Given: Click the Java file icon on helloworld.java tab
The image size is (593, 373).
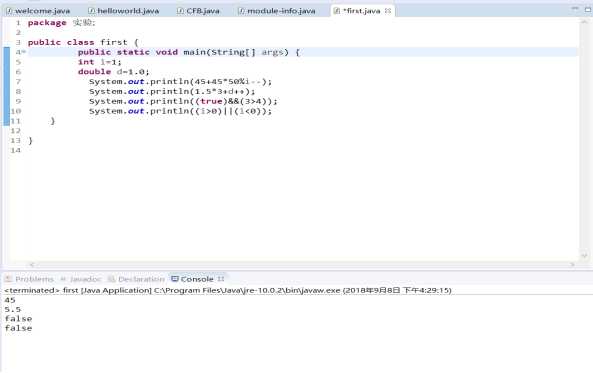Looking at the screenshot, I should 91,11.
